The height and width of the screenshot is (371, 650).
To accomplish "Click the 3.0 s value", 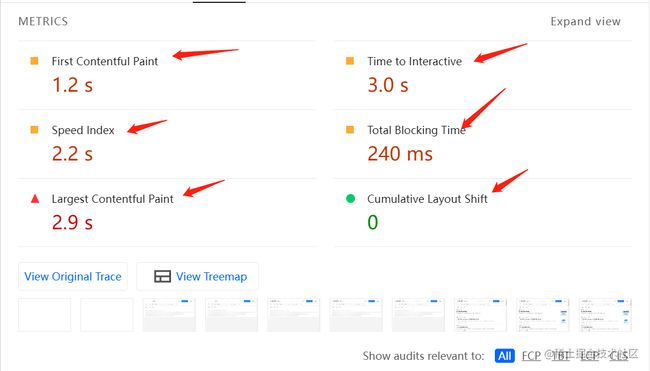I will pos(388,85).
